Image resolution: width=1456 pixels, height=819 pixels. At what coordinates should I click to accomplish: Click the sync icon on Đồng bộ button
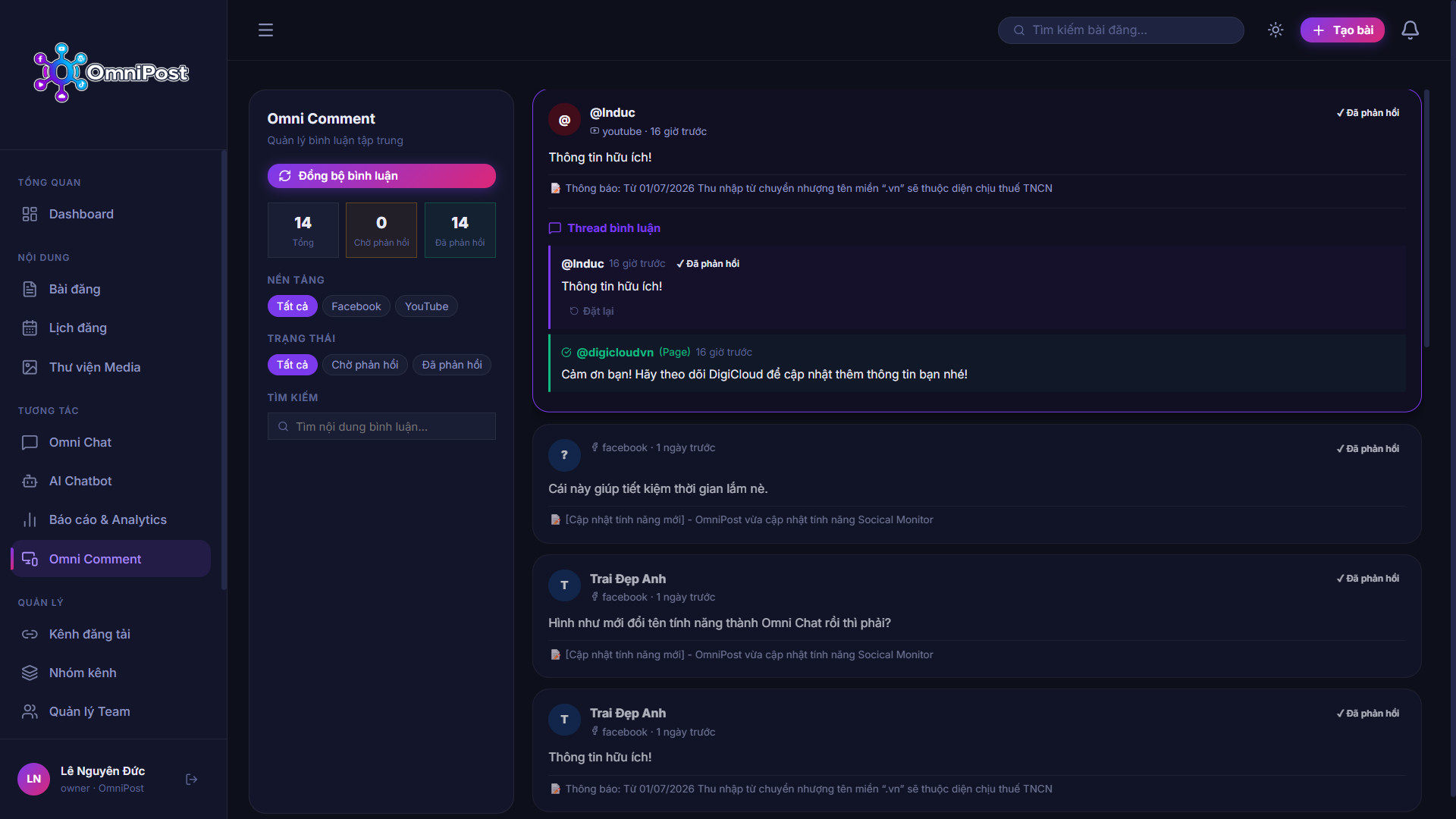284,176
